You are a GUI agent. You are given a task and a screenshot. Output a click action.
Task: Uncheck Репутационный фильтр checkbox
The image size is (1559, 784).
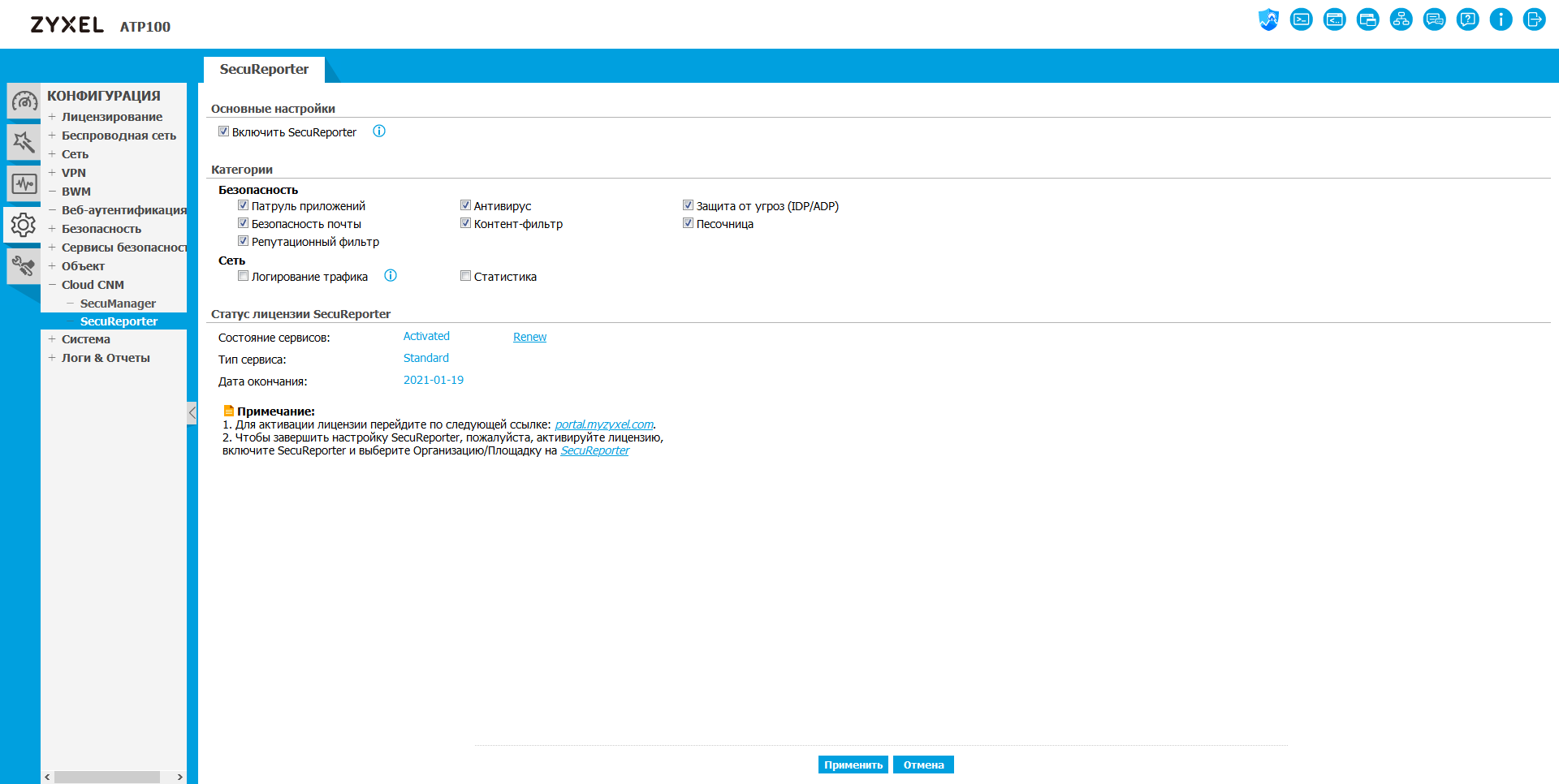[x=243, y=241]
